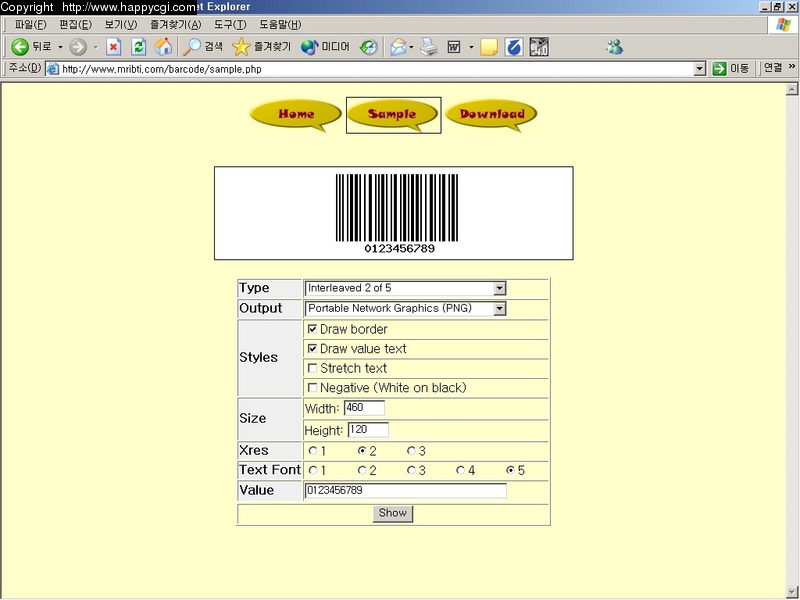The image size is (800, 600).
Task: Click the Windows flag logo
Action: pyautogui.click(x=783, y=24)
